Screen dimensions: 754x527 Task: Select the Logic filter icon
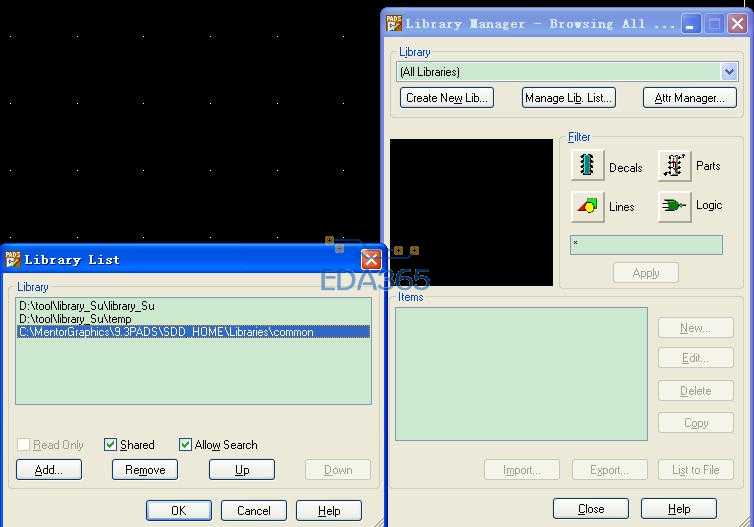tap(674, 206)
